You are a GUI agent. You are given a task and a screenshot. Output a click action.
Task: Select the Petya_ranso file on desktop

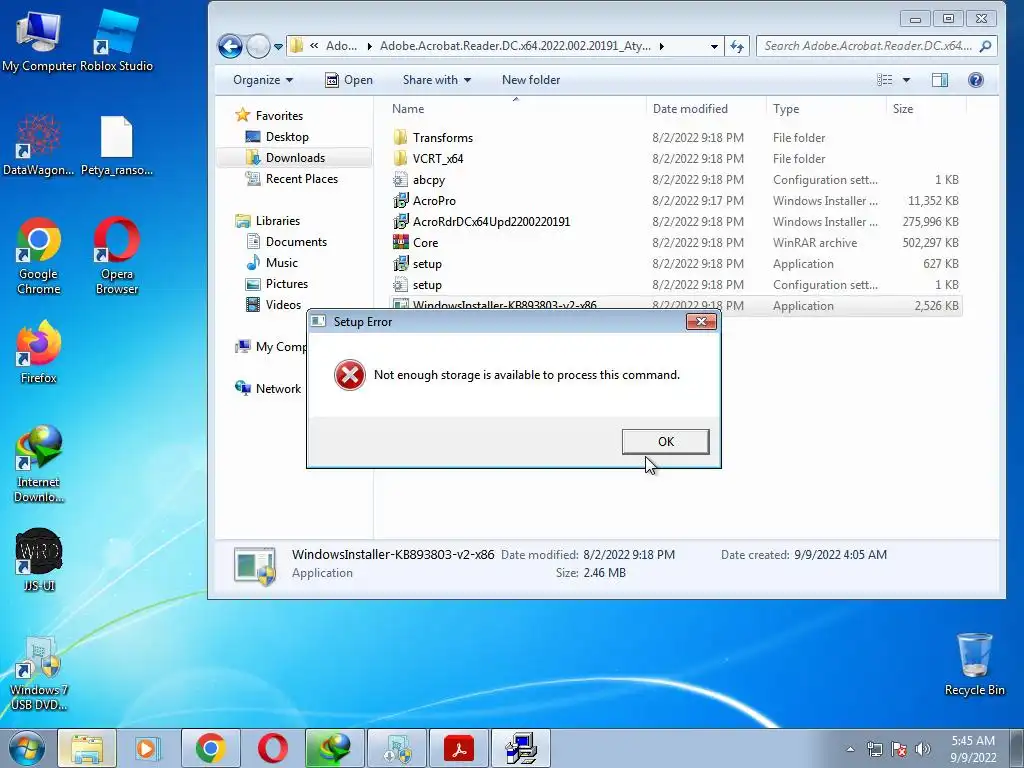click(116, 145)
